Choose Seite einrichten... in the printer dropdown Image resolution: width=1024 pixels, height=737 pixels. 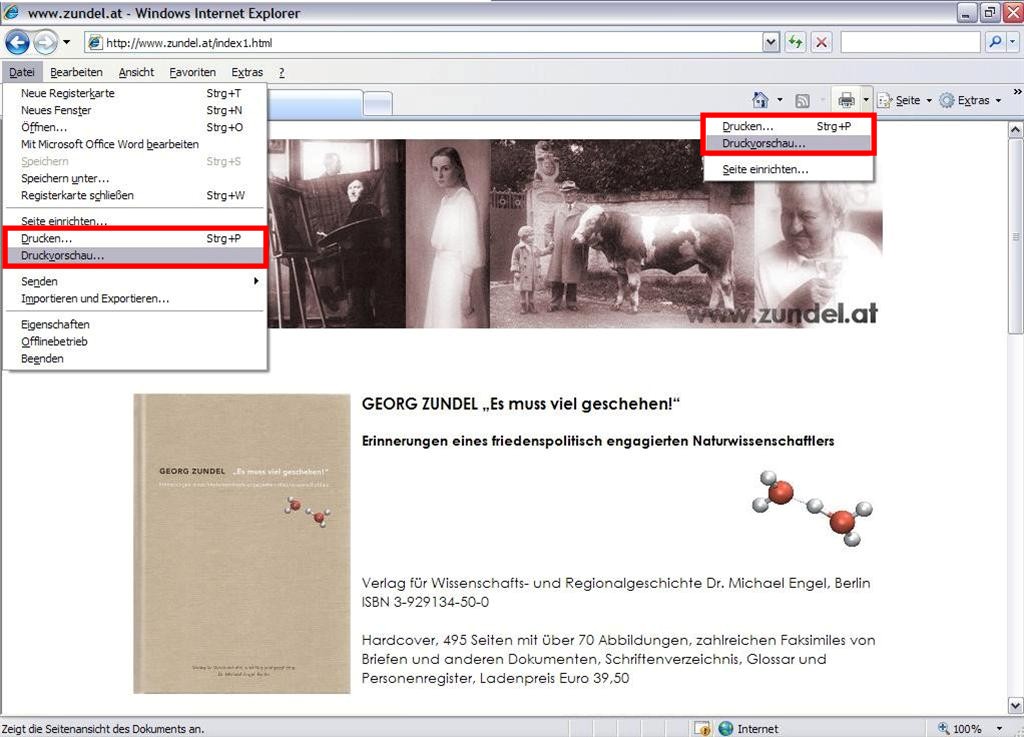(x=788, y=170)
